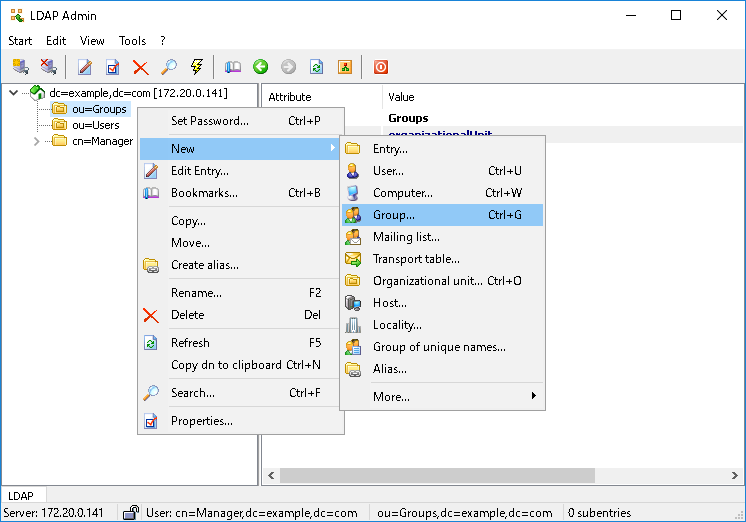Choose Search... from context menu

[241, 393]
